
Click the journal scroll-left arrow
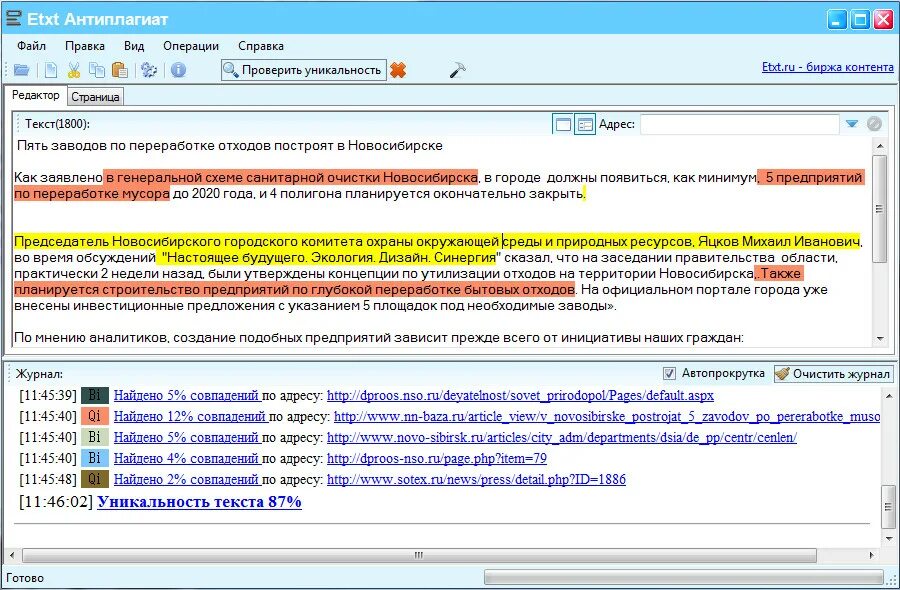coord(12,555)
